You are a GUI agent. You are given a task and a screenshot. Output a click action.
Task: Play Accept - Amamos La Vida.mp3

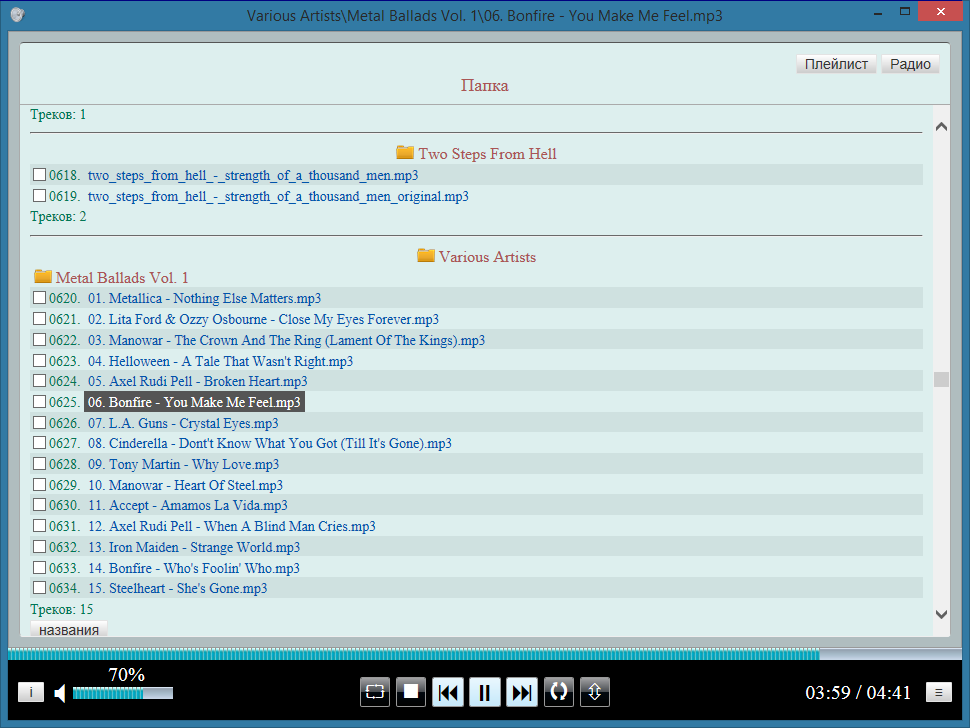click(x=187, y=505)
